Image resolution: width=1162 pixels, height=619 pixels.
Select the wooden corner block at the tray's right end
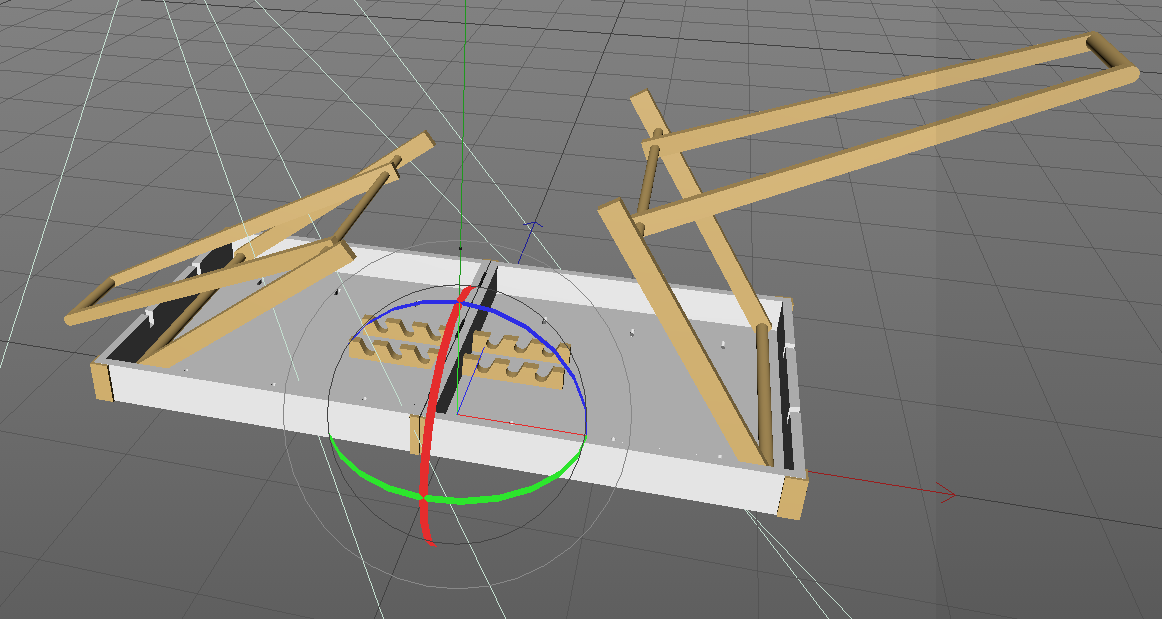(791, 497)
